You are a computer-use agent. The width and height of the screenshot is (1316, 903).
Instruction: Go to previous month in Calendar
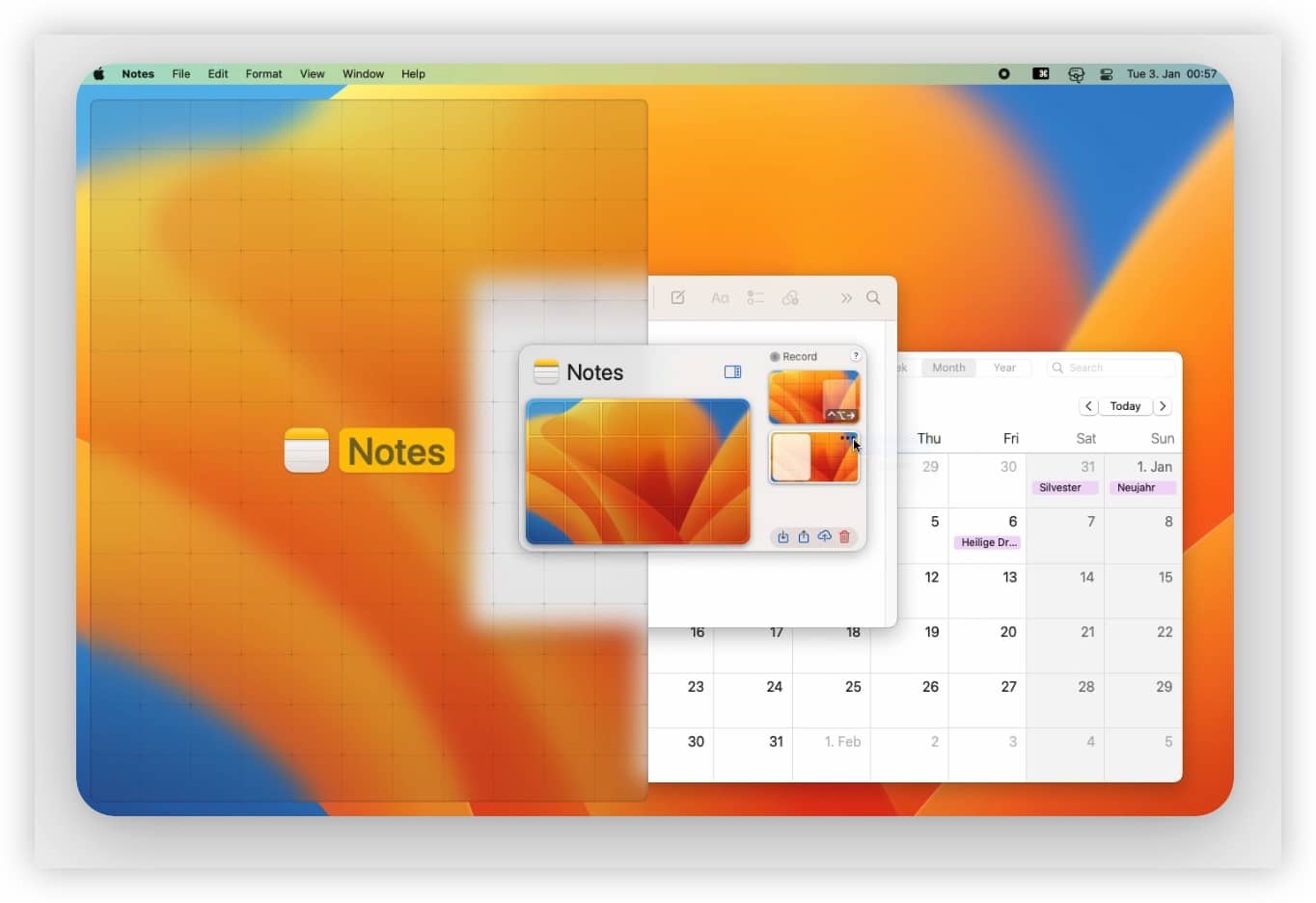point(1088,406)
